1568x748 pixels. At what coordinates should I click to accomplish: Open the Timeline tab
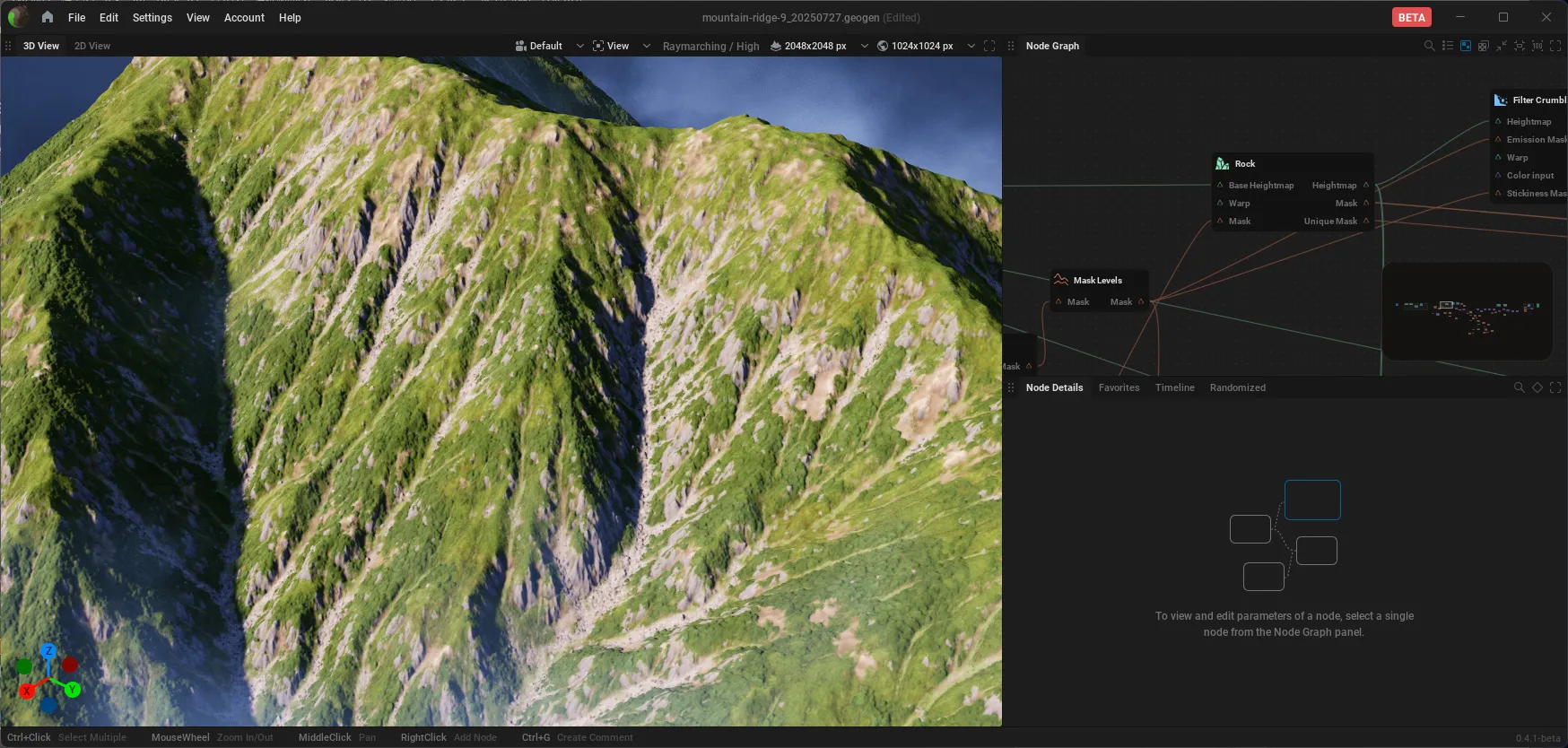[x=1174, y=387]
